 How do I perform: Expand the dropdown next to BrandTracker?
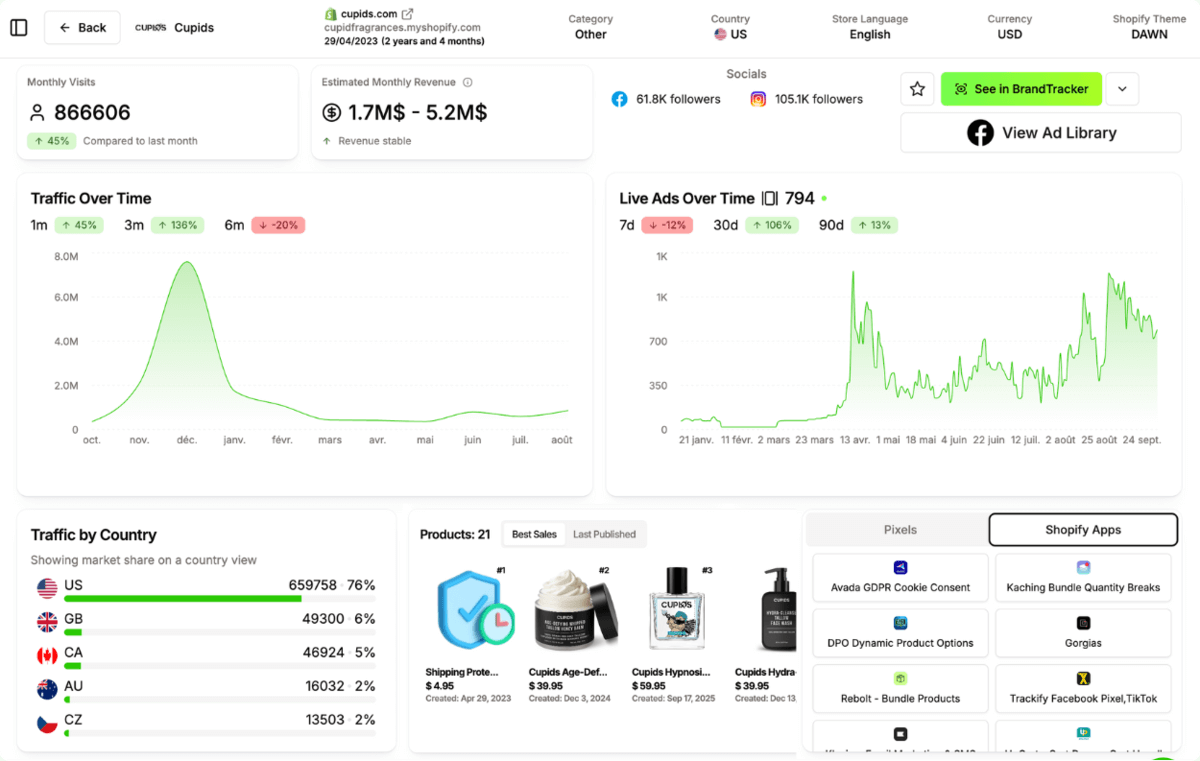coord(1122,89)
